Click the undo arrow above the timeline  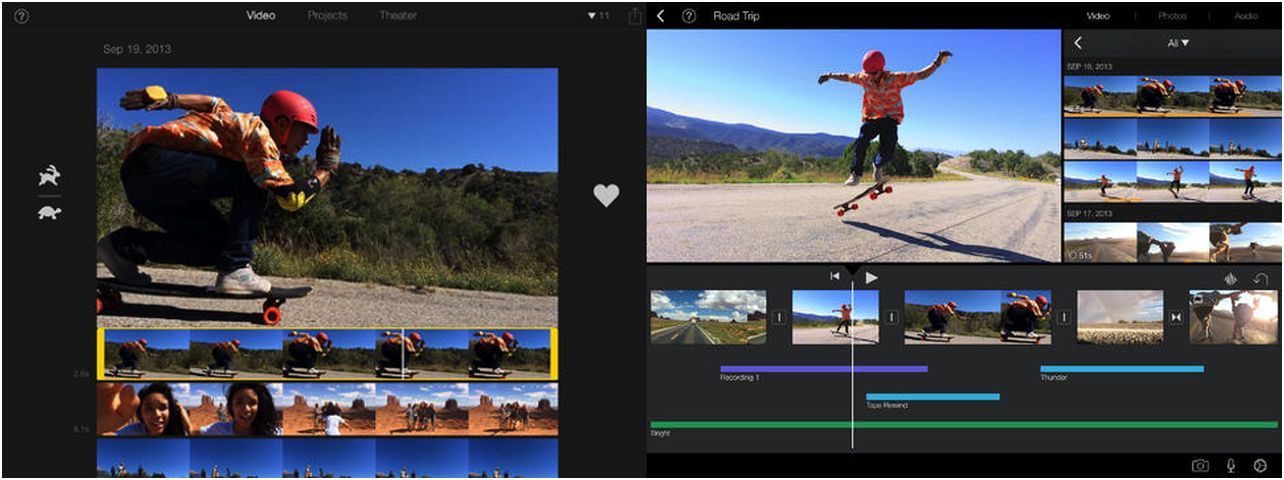[1260, 280]
